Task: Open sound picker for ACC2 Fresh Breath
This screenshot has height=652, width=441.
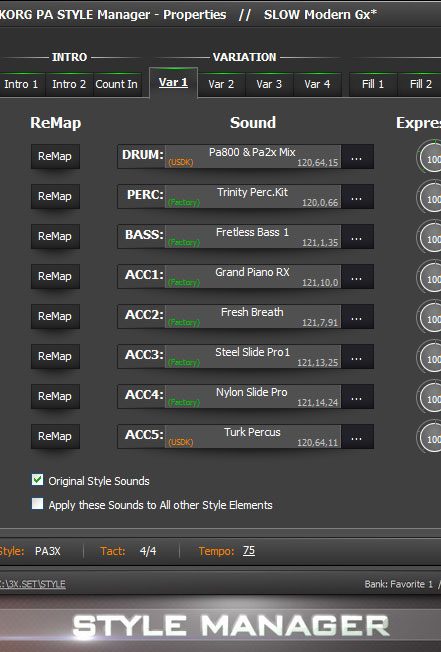Action: (357, 316)
